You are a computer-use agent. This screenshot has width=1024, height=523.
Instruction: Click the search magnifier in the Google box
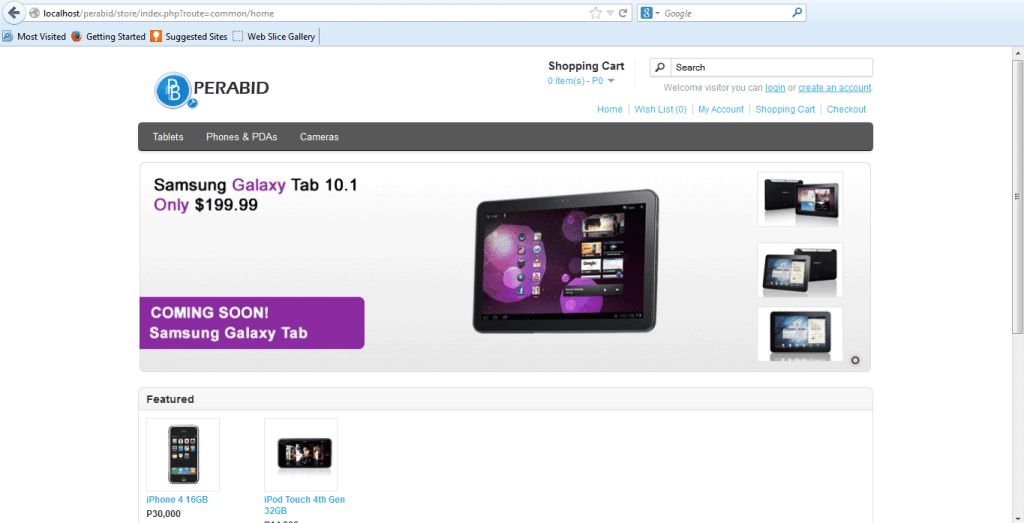click(797, 13)
